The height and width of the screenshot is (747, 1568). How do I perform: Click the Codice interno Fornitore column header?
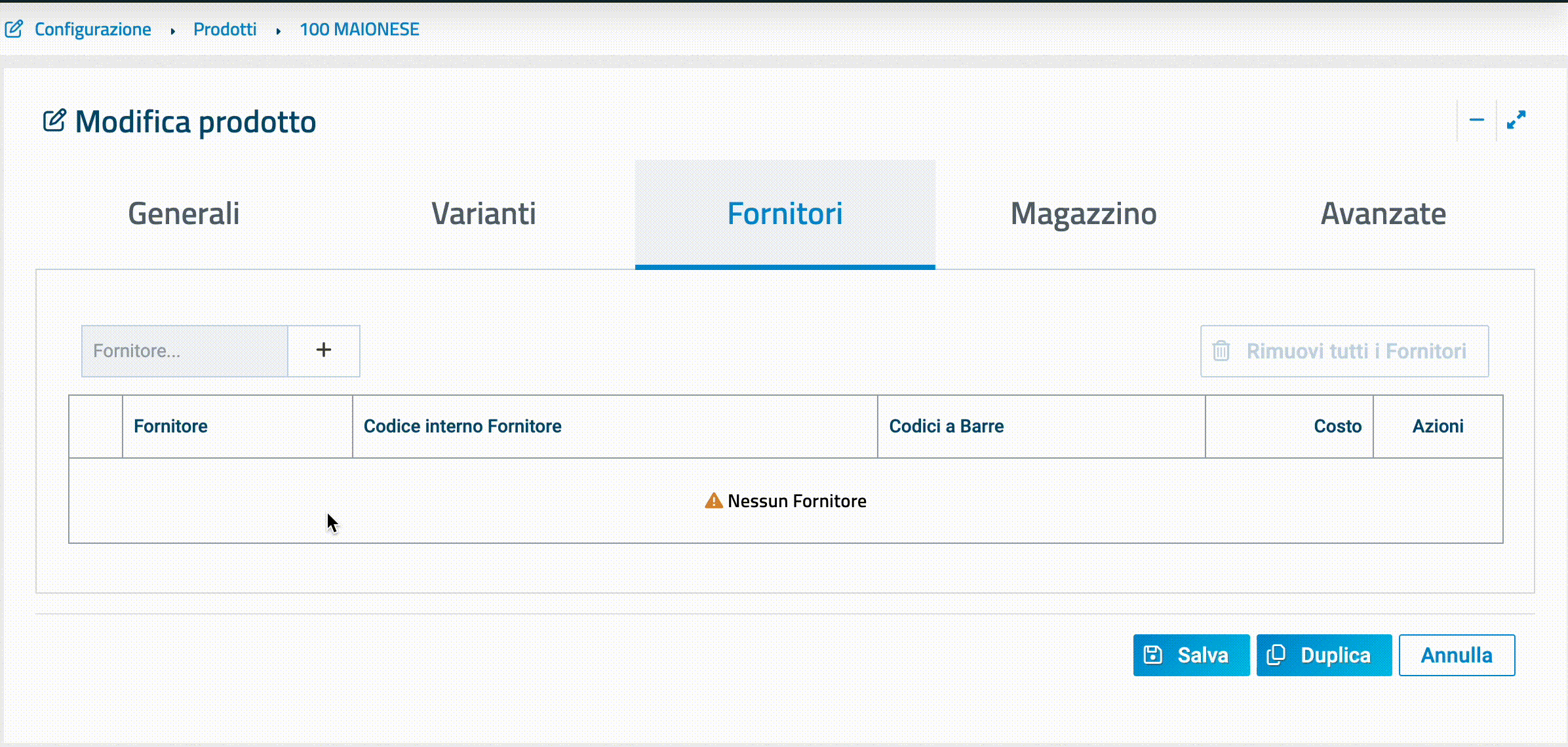pyautogui.click(x=615, y=427)
